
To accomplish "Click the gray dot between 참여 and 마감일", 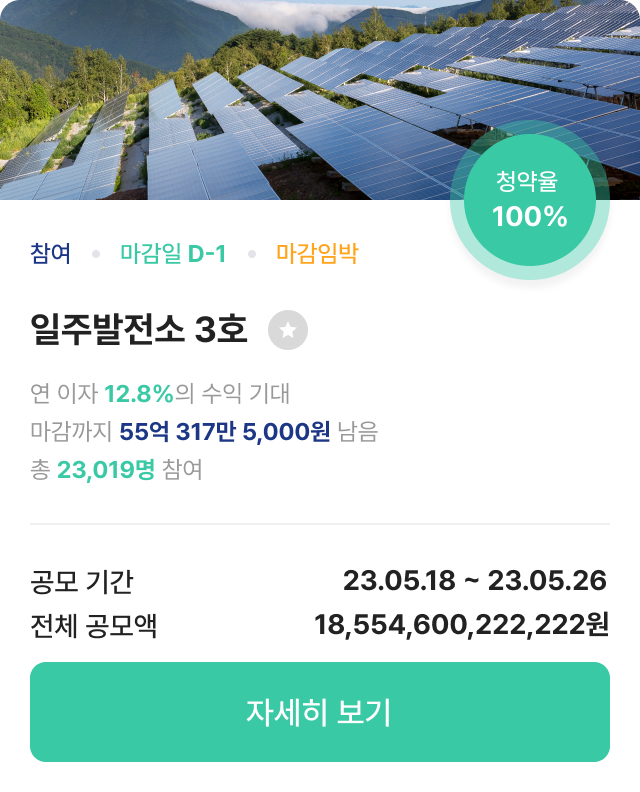I will (96, 254).
